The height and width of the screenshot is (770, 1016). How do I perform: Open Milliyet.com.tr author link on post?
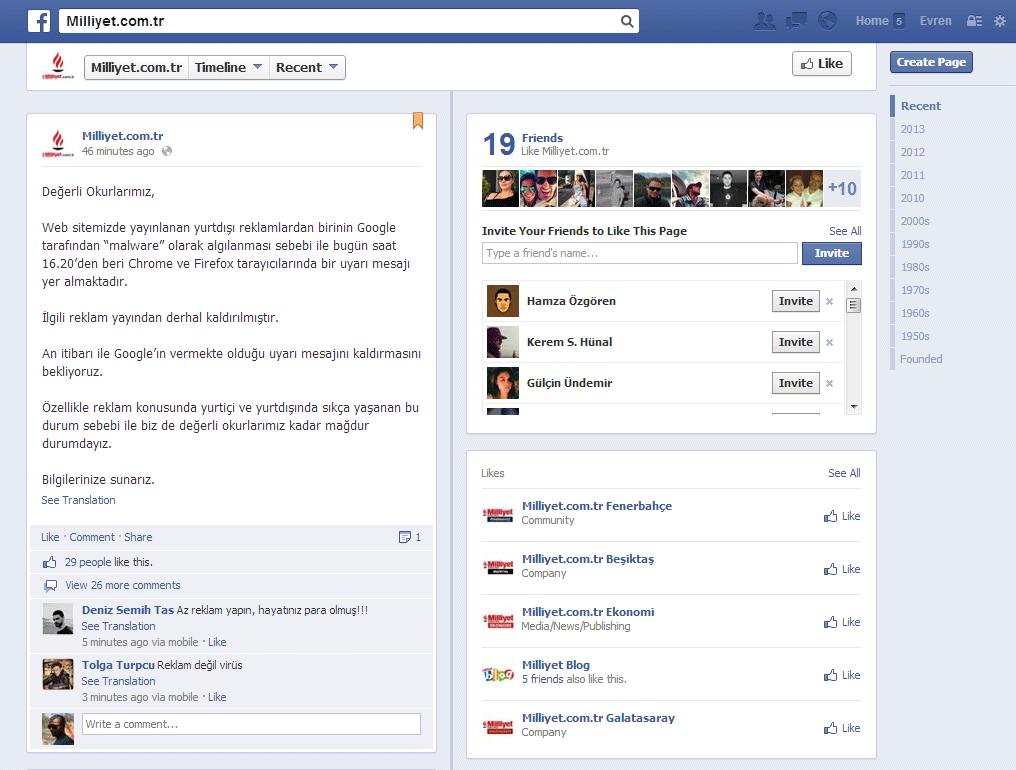pos(122,135)
